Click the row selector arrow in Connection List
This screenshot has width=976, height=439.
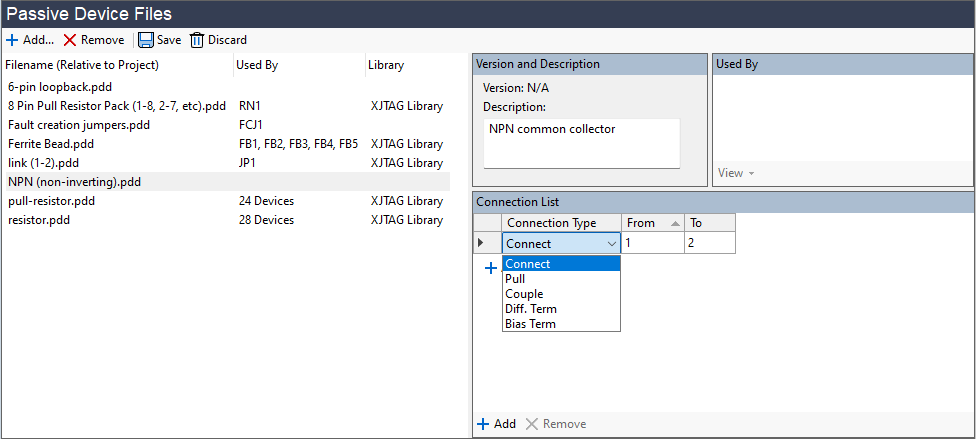click(482, 243)
